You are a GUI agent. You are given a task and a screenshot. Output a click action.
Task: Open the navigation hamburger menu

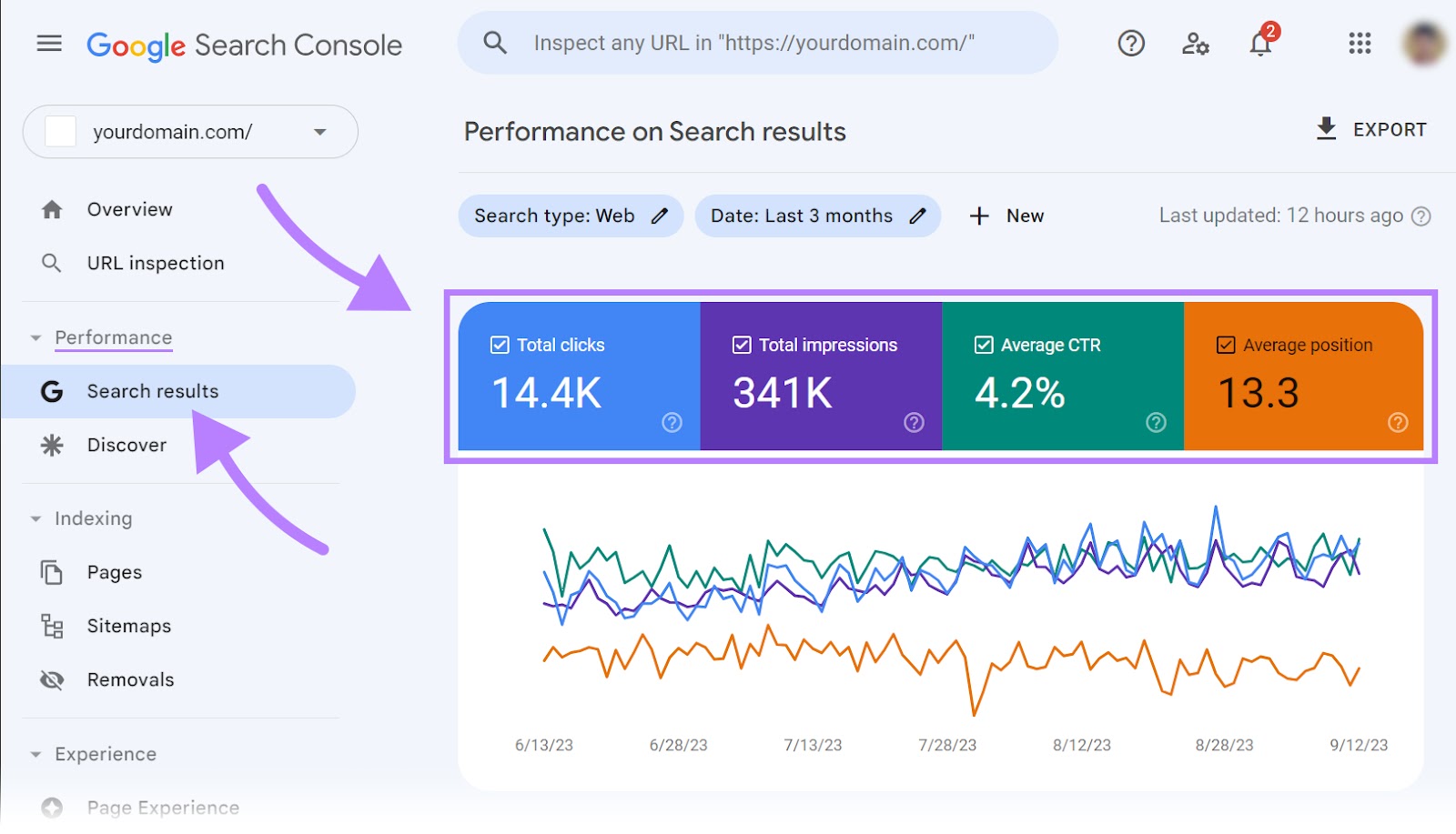tap(48, 43)
